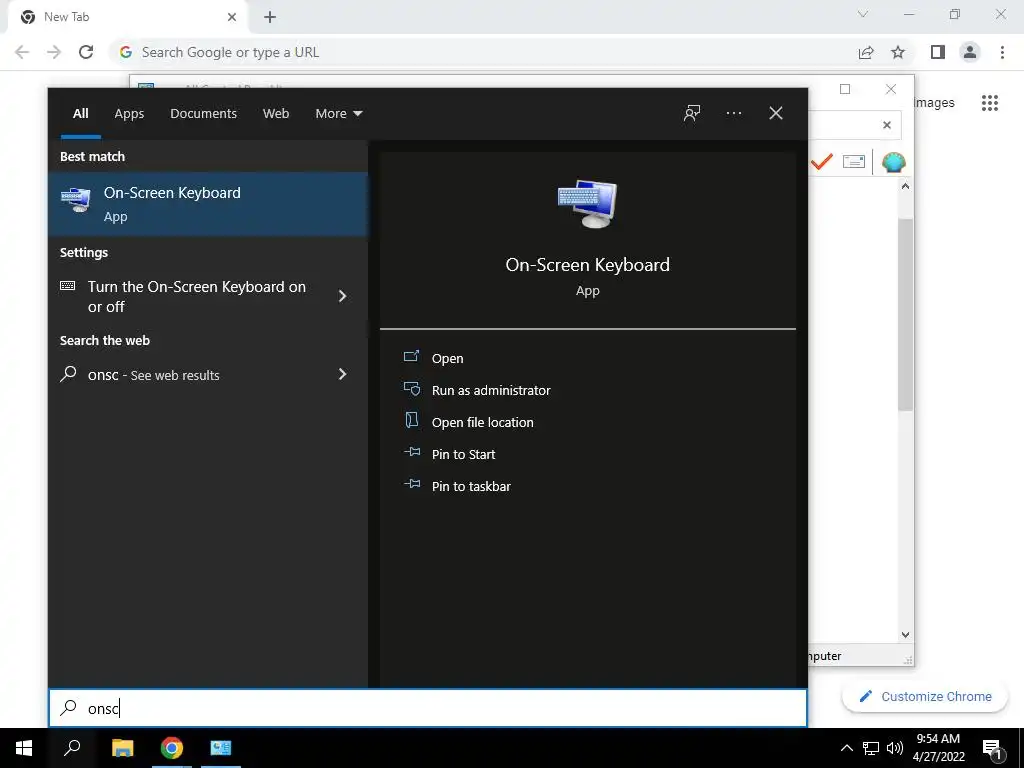Open the three-dots options menu in search panel
This screenshot has height=768, width=1024.
pyautogui.click(x=733, y=113)
